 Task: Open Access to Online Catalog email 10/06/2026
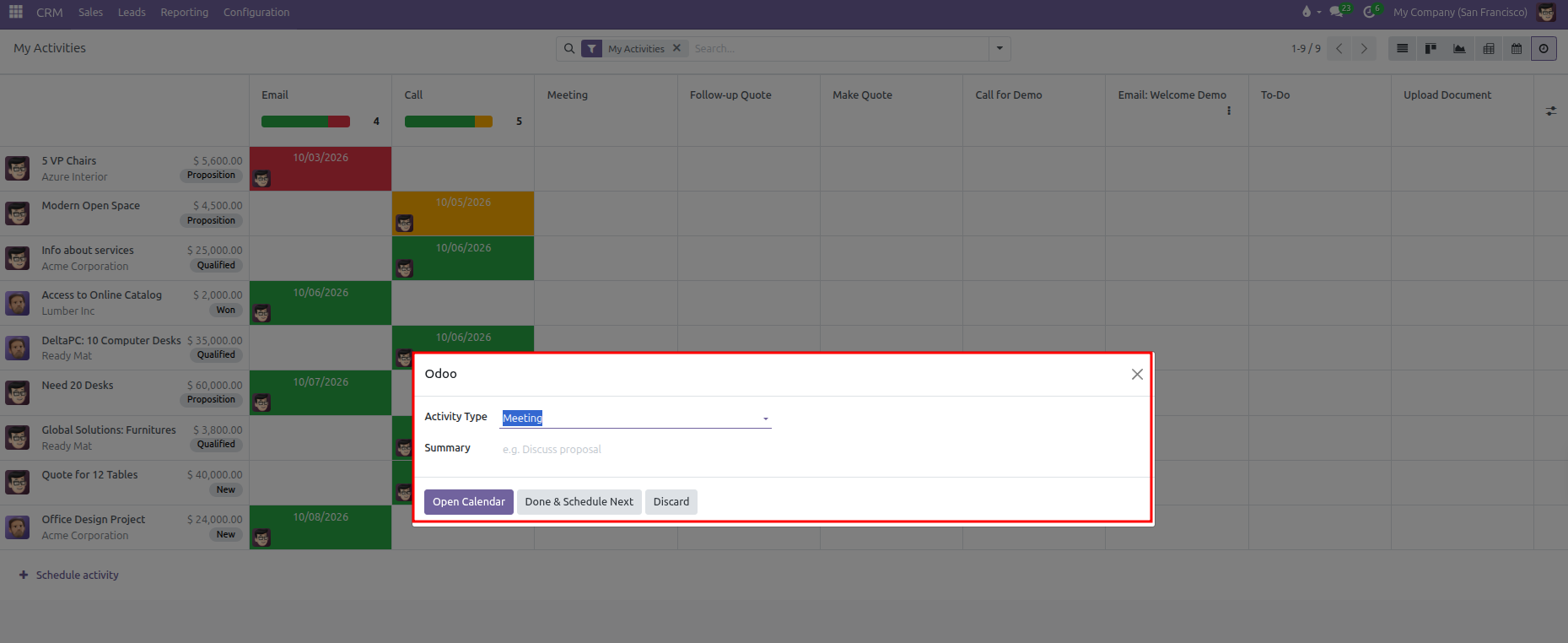point(321,303)
